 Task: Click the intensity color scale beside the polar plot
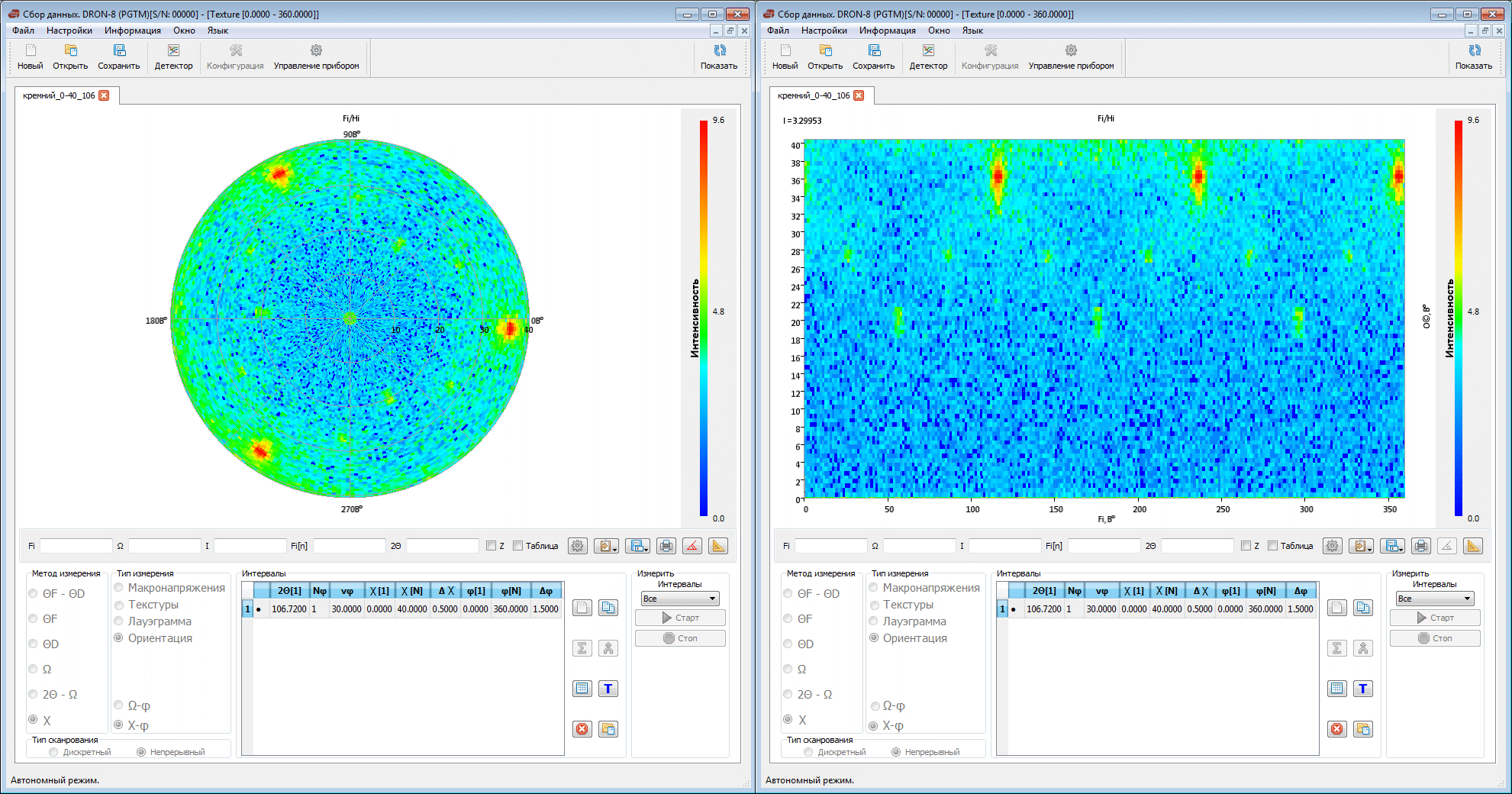pyautogui.click(x=704, y=318)
